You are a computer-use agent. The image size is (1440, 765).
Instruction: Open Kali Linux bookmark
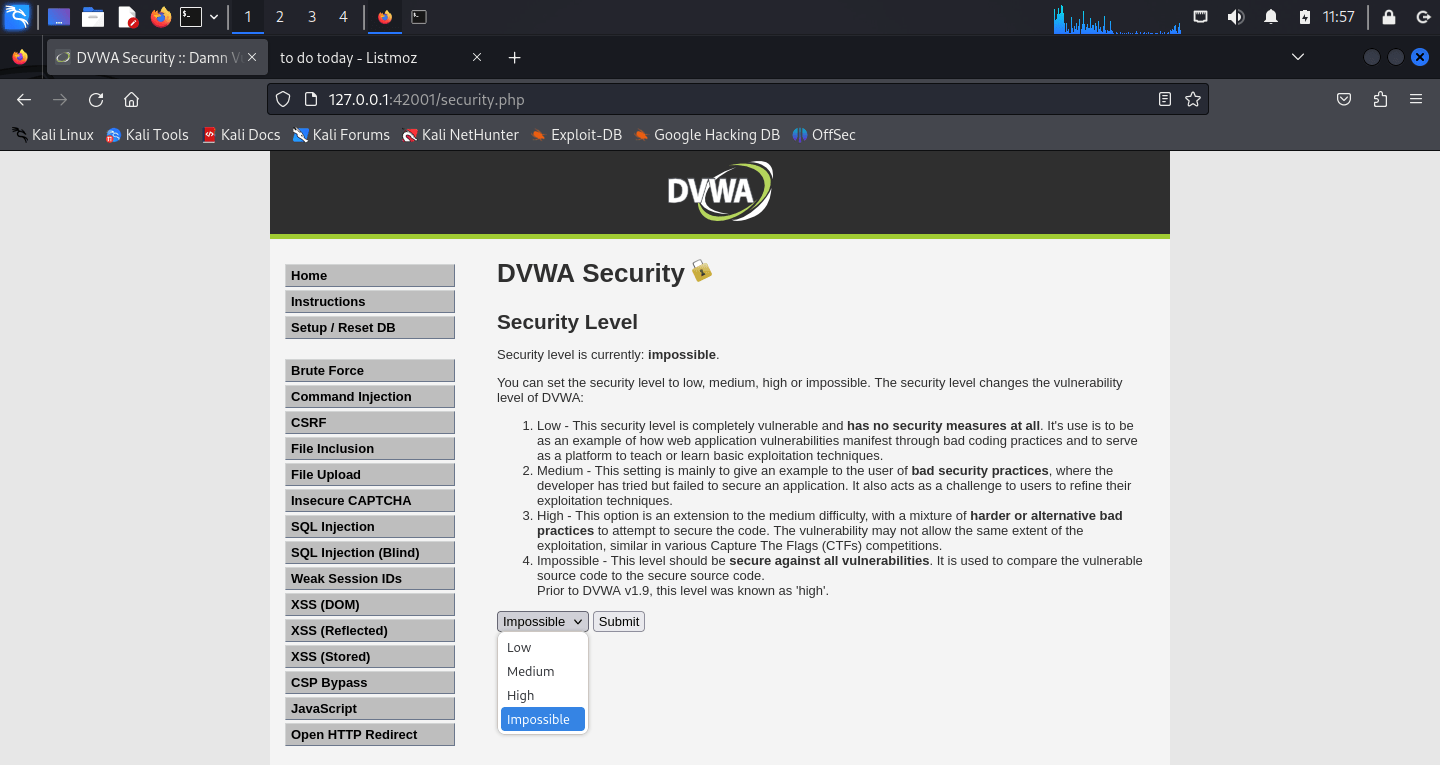click(x=52, y=135)
